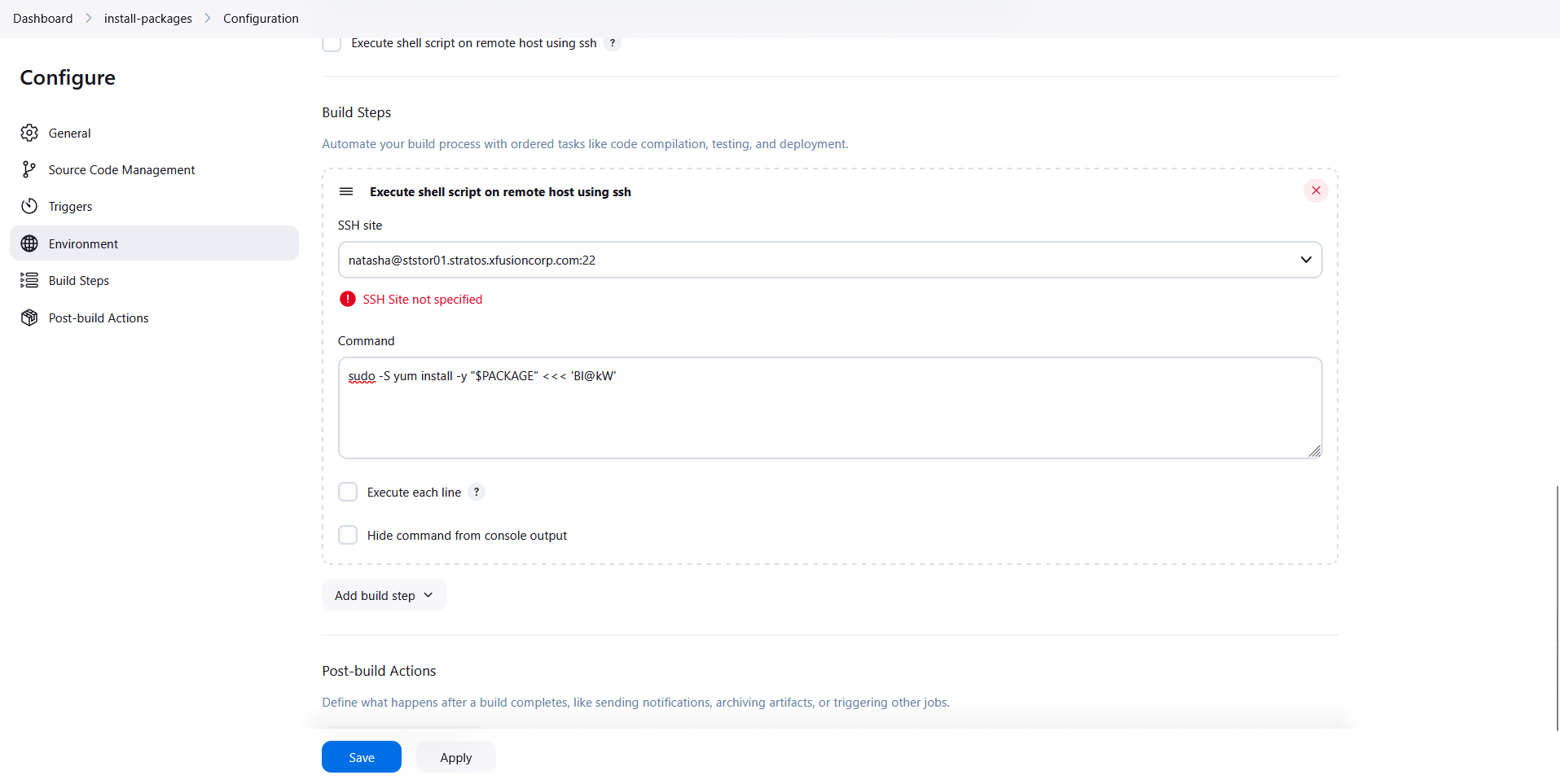The width and height of the screenshot is (1560, 784).
Task: Enable the Execute each line checkbox
Action: click(348, 492)
